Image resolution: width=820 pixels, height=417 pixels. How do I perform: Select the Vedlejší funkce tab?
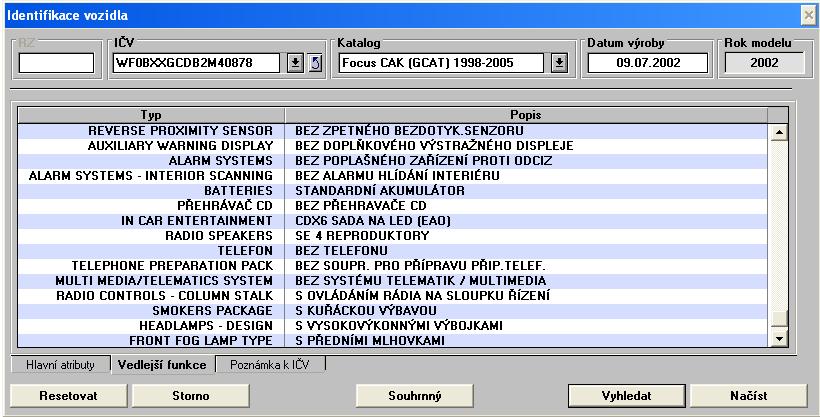pos(160,364)
